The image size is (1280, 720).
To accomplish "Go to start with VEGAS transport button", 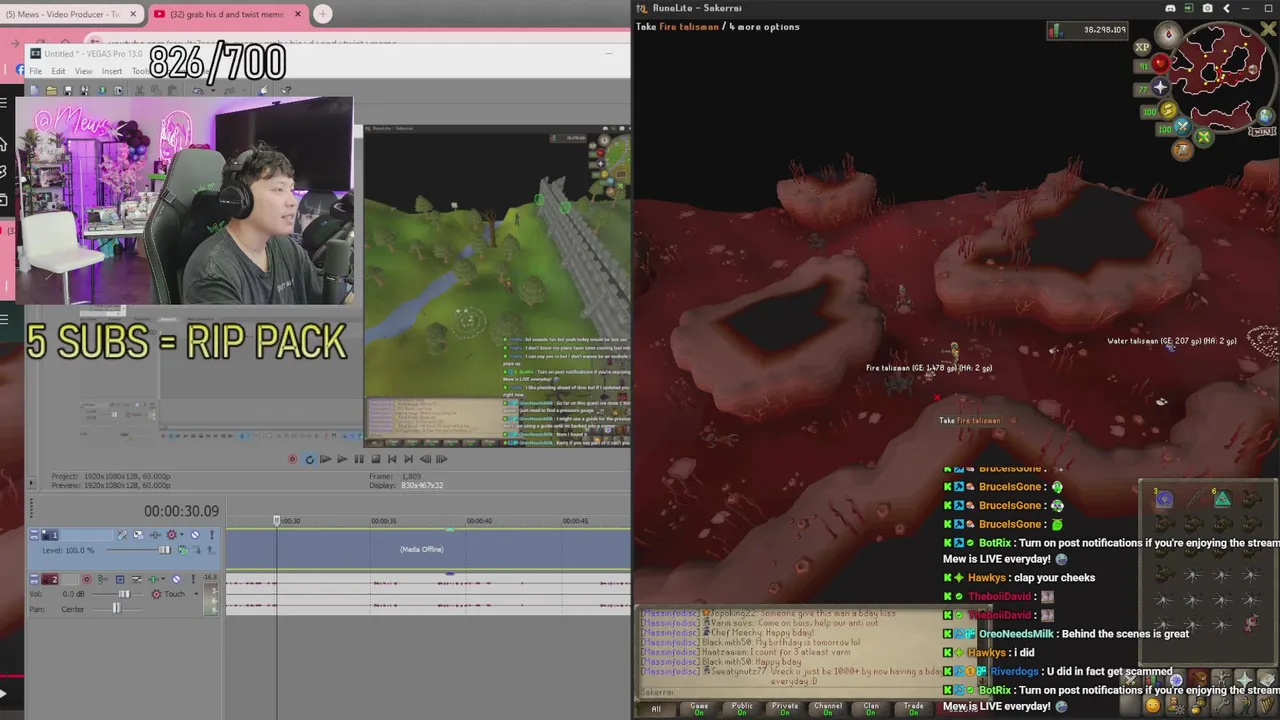I will (x=392, y=459).
